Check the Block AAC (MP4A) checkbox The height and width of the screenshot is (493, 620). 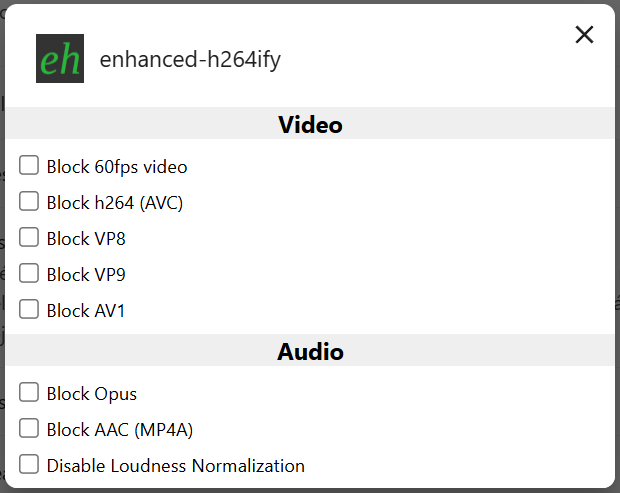[29, 429]
